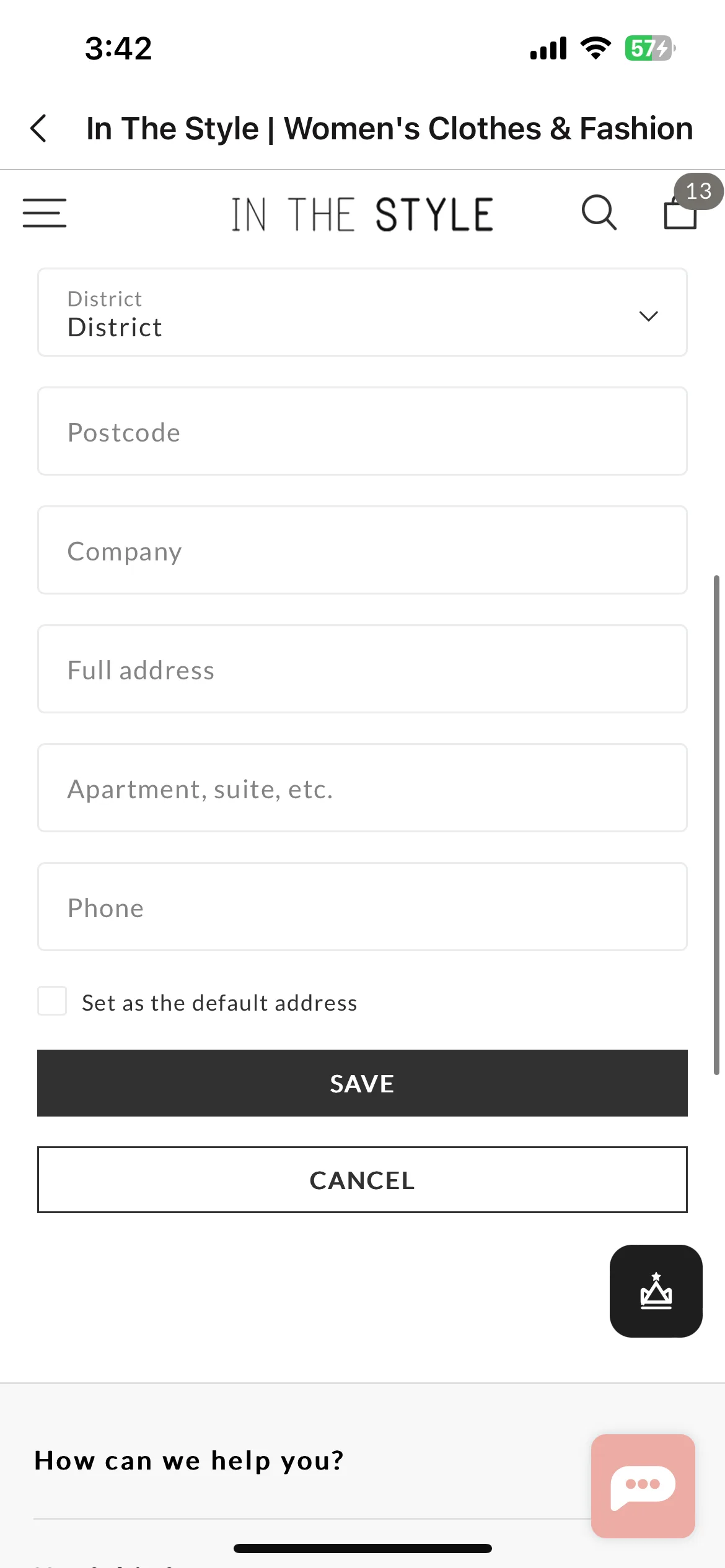725x1568 pixels.
Task: Focus the Apartment, suite, etc. field
Action: [362, 788]
